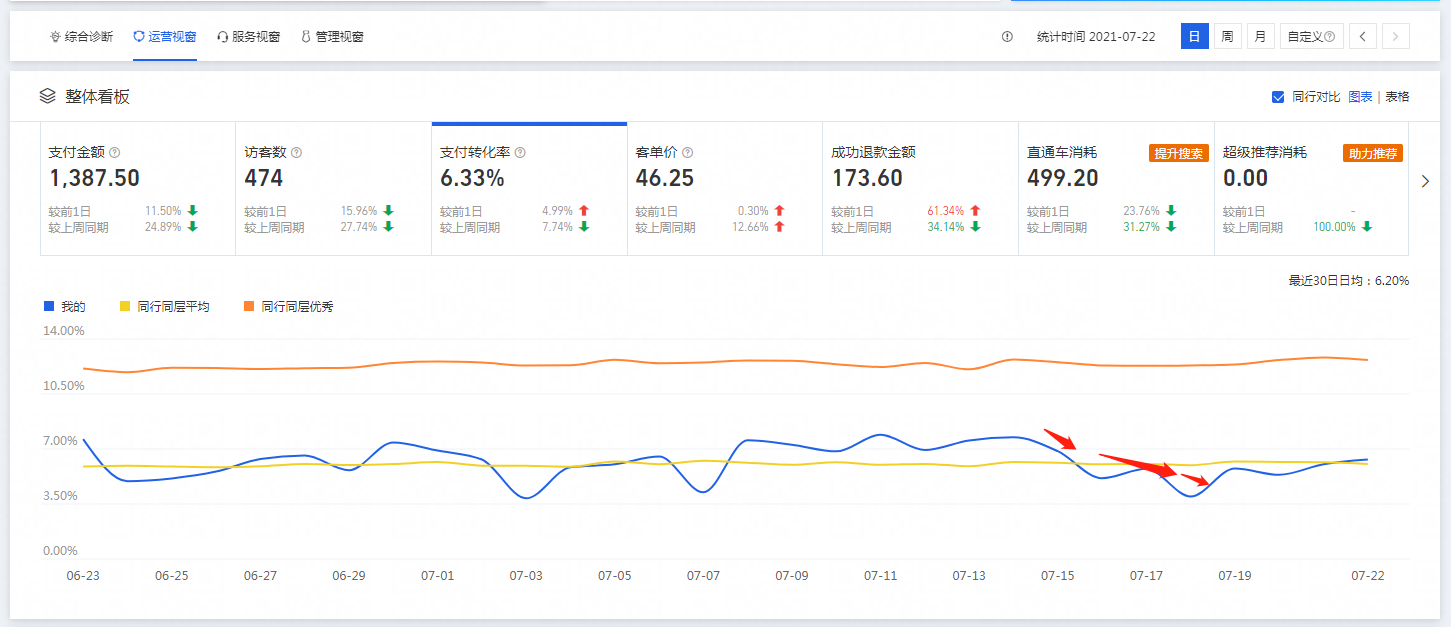Screen dimensions: 1451x627
Task: Select the 支付转化率 metric card
Action: tap(529, 189)
